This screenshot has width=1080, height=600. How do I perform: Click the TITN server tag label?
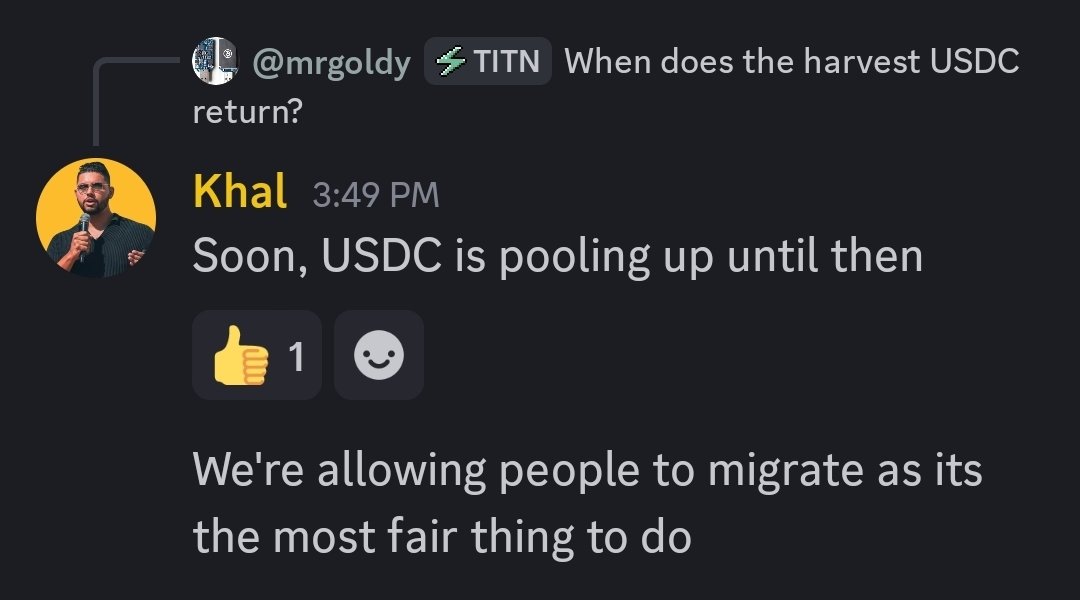[507, 63]
